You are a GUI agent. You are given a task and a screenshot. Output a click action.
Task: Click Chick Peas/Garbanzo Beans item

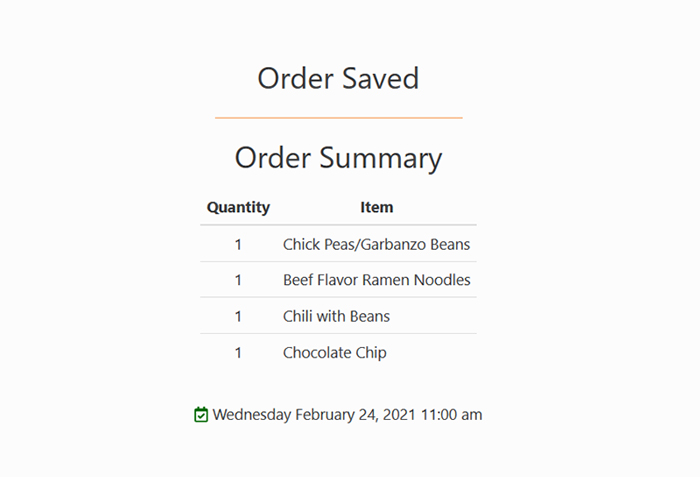(x=376, y=244)
